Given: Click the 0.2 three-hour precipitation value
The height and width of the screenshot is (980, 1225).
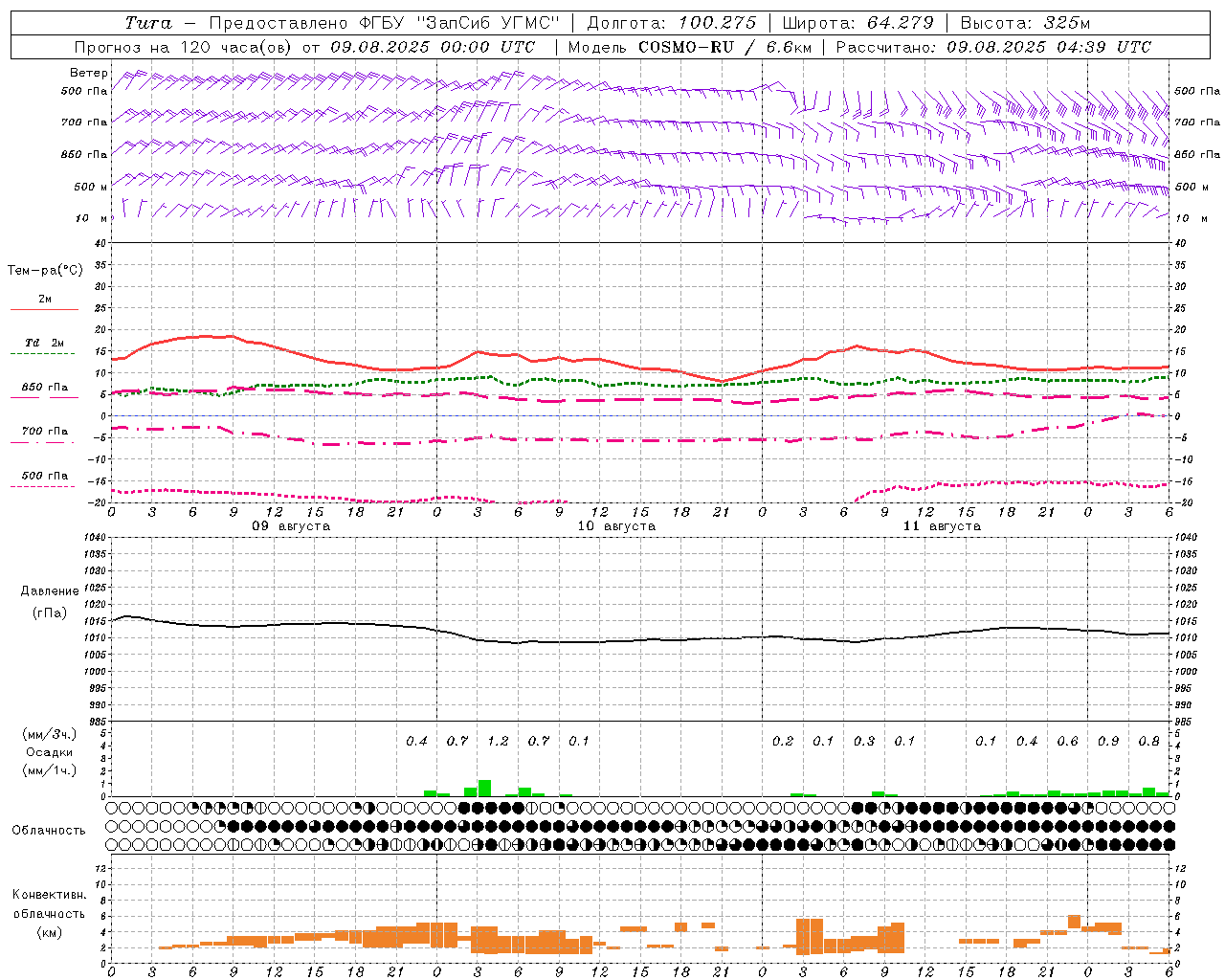Looking at the screenshot, I should (x=783, y=742).
